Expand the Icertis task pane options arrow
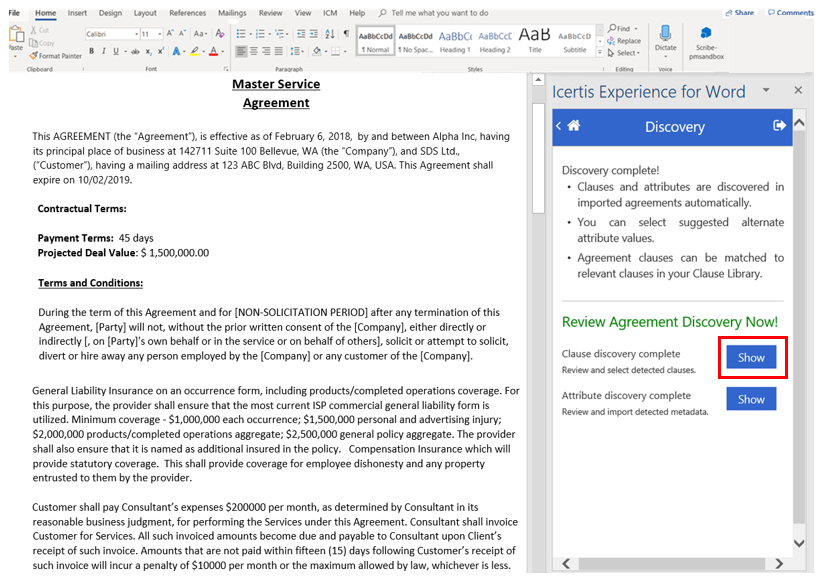 click(x=766, y=90)
